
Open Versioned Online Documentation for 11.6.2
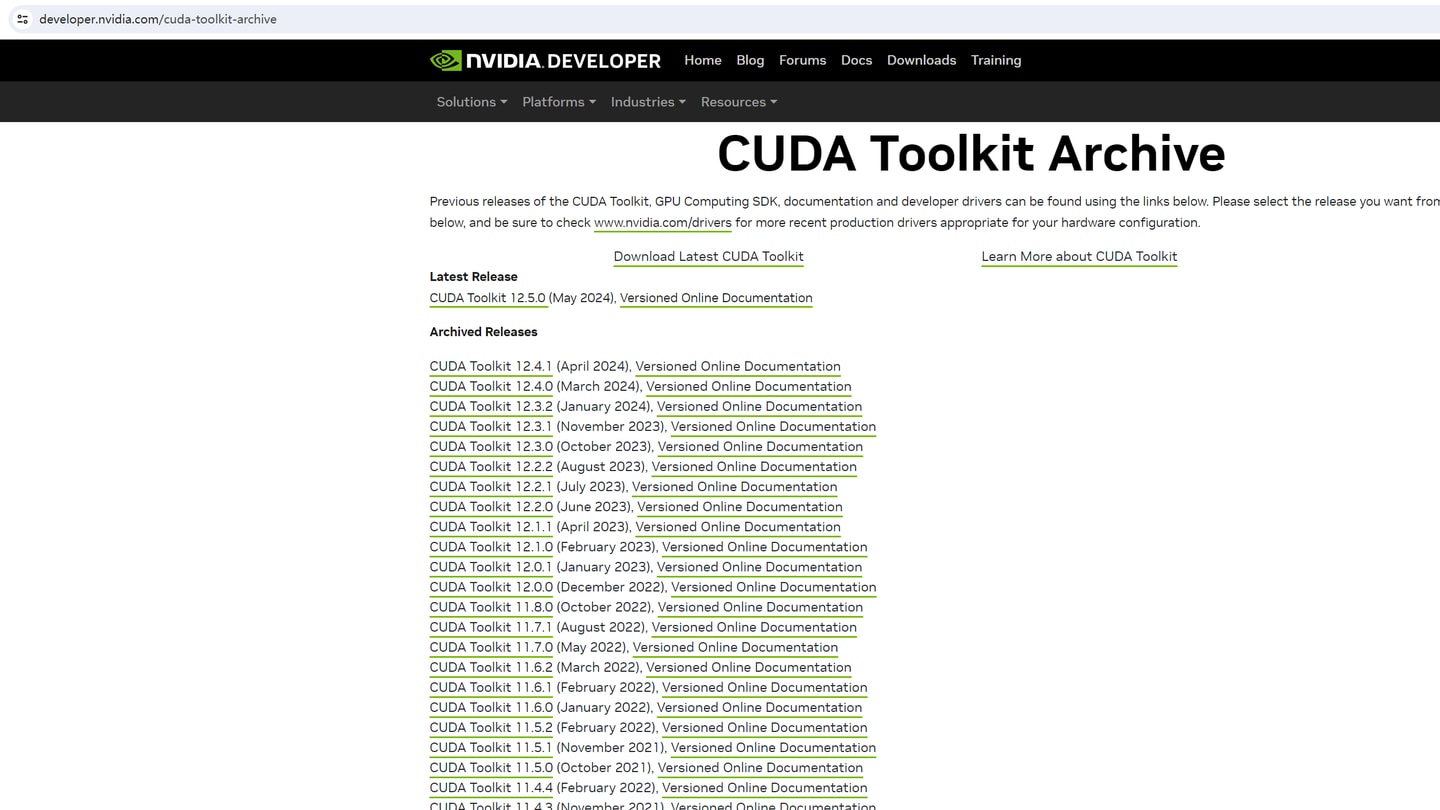coord(749,666)
